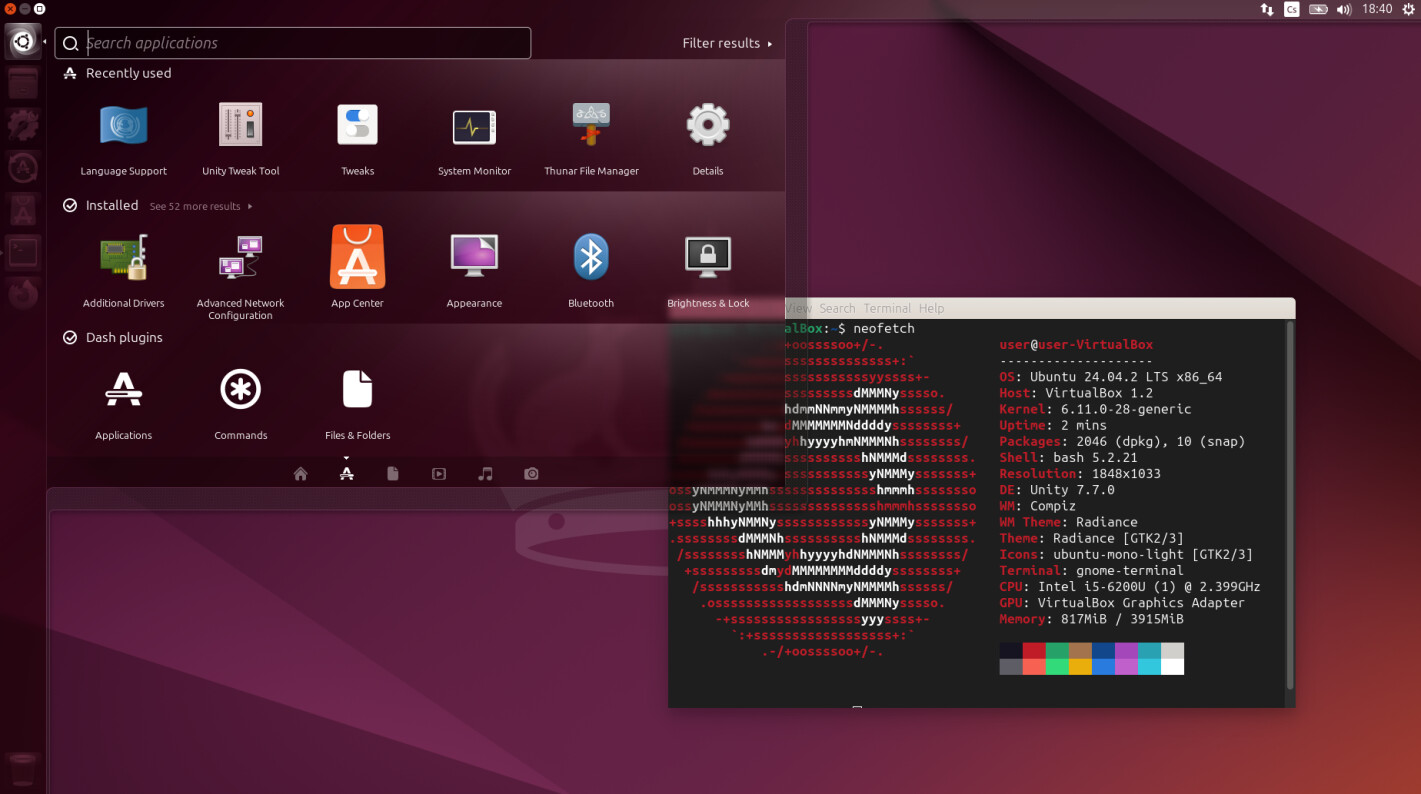Launch Unity Tweak Tool
This screenshot has height=794, width=1421.
(241, 127)
